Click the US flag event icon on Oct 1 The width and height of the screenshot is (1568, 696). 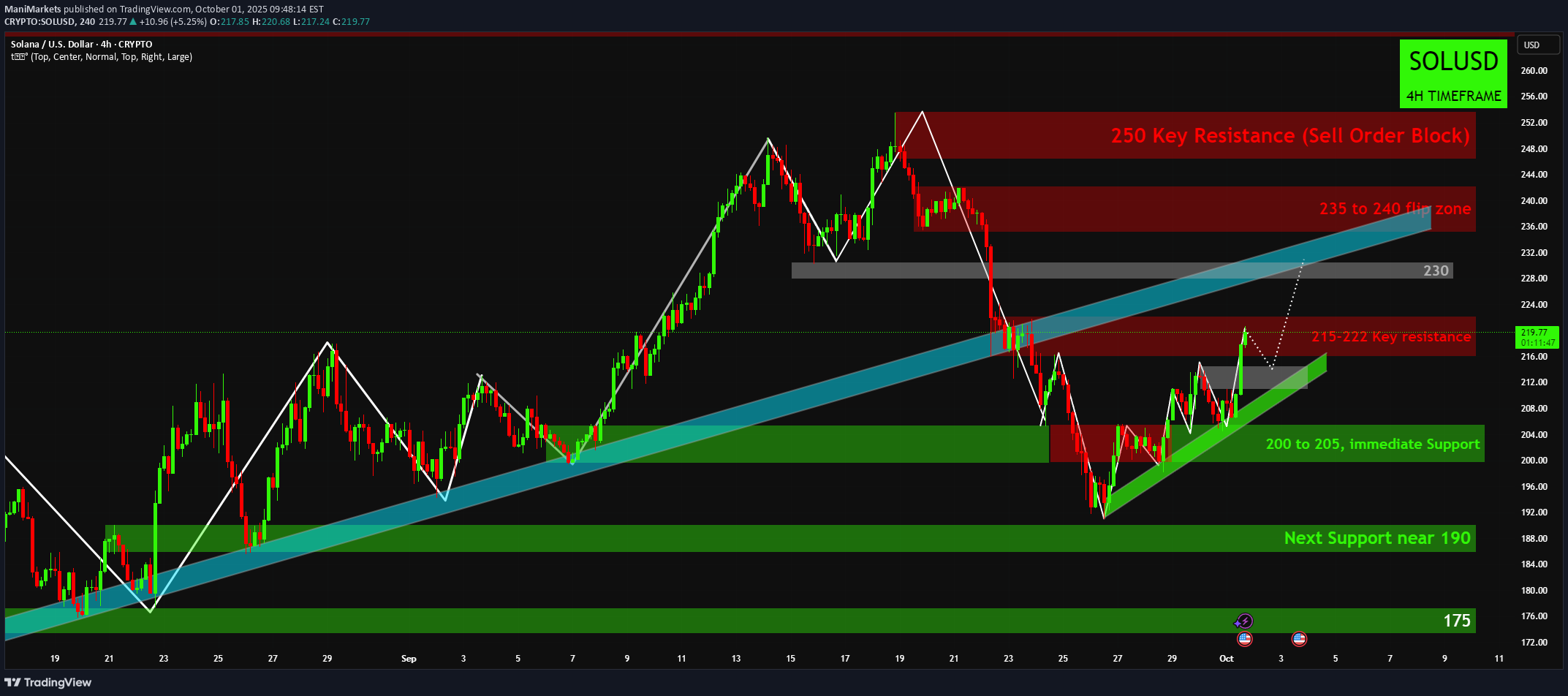point(1244,639)
